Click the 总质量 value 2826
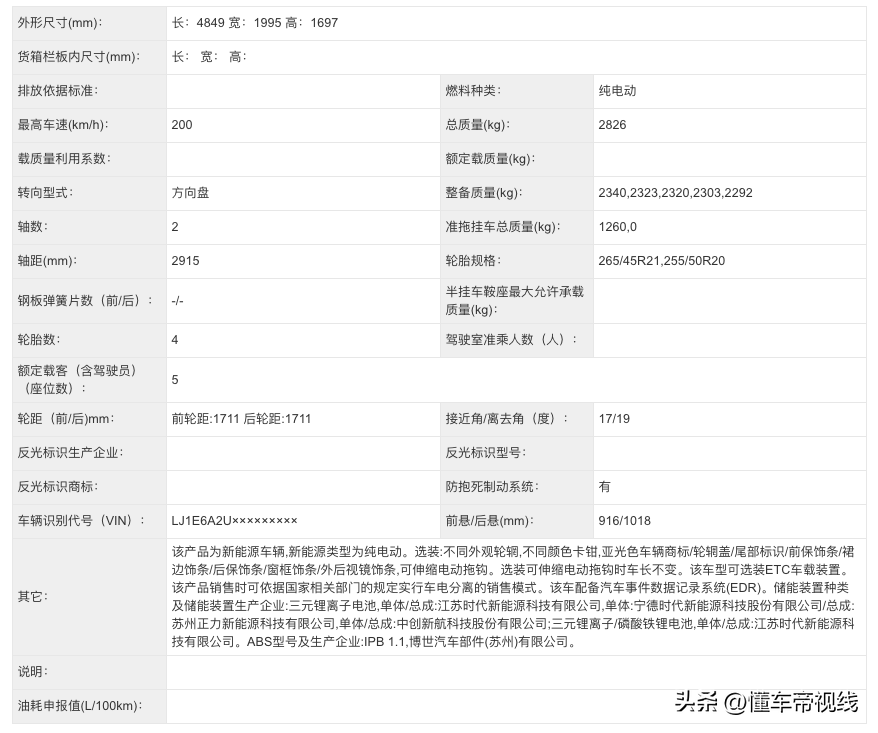The image size is (878, 733). tap(612, 125)
